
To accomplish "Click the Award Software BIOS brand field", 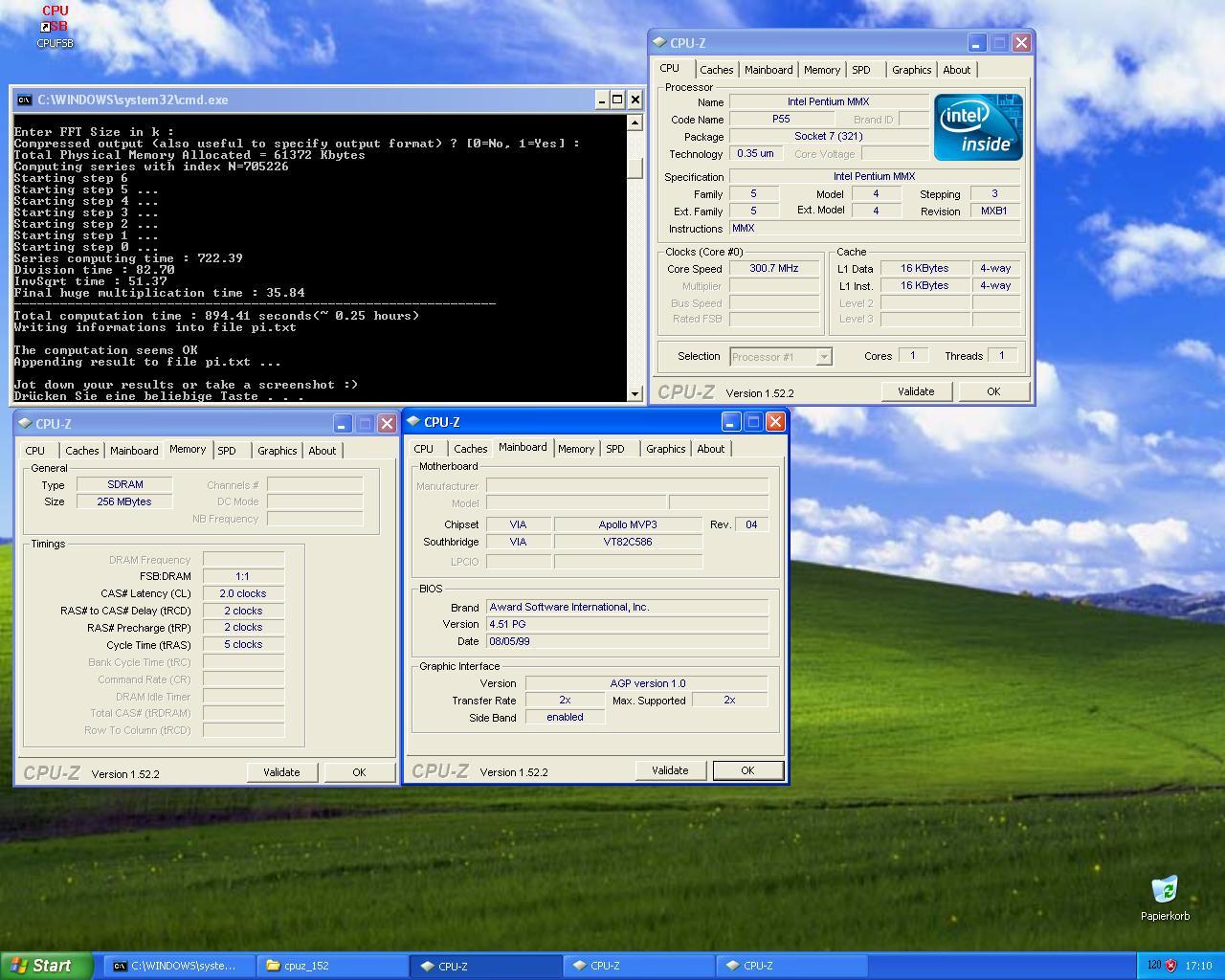I will [627, 607].
